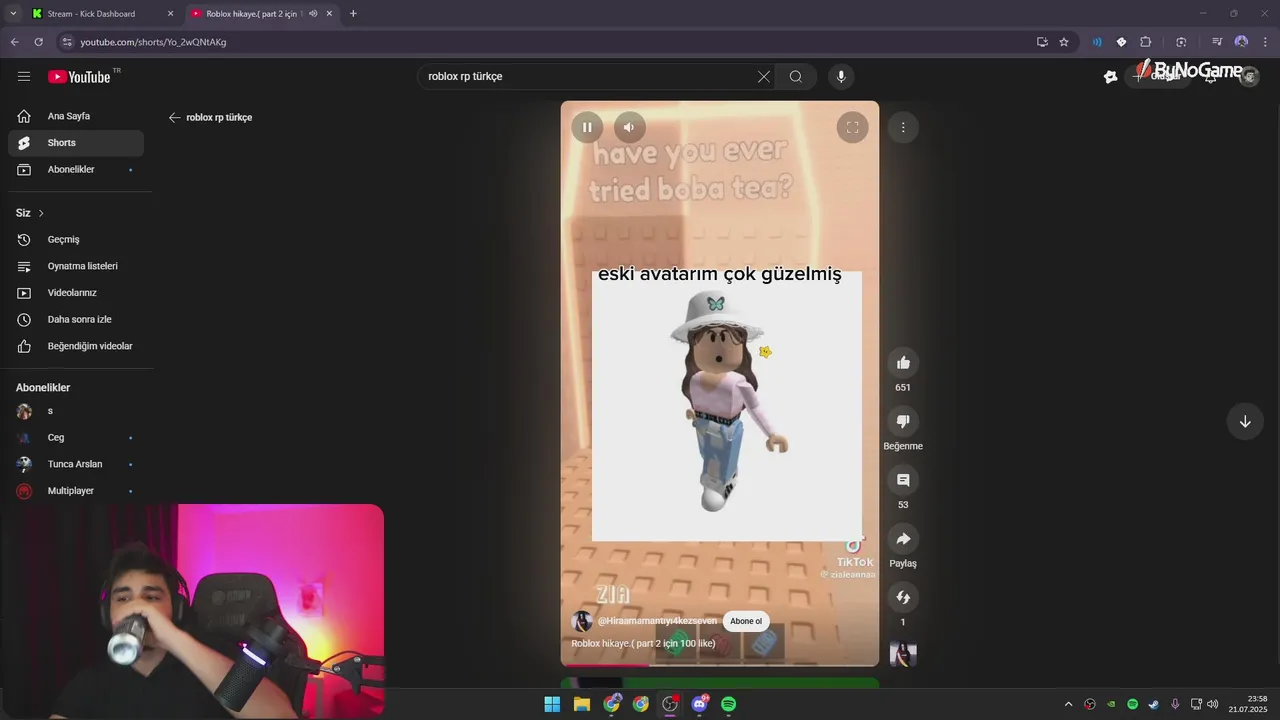
Task: Open Tunca Arslan channel subscription
Action: pyautogui.click(x=76, y=464)
